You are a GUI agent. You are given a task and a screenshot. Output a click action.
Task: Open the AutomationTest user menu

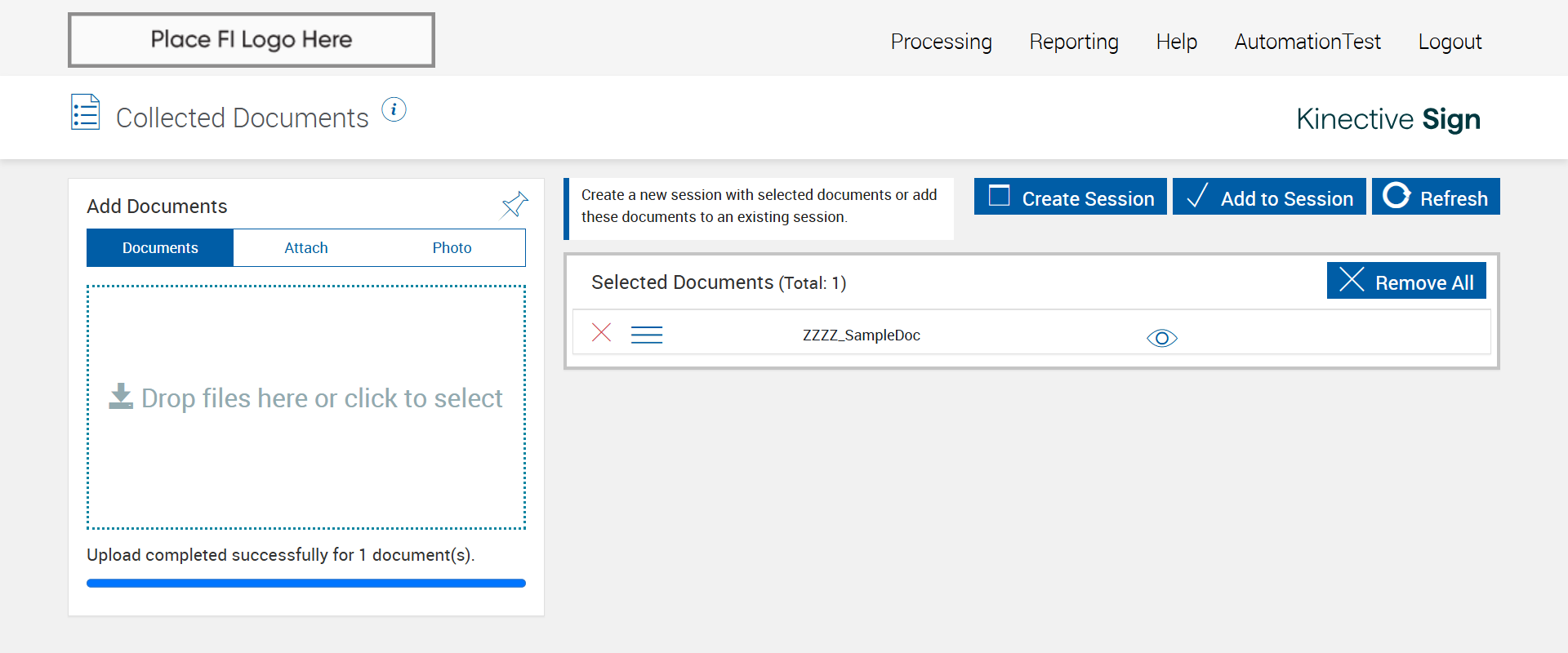[x=1307, y=42]
